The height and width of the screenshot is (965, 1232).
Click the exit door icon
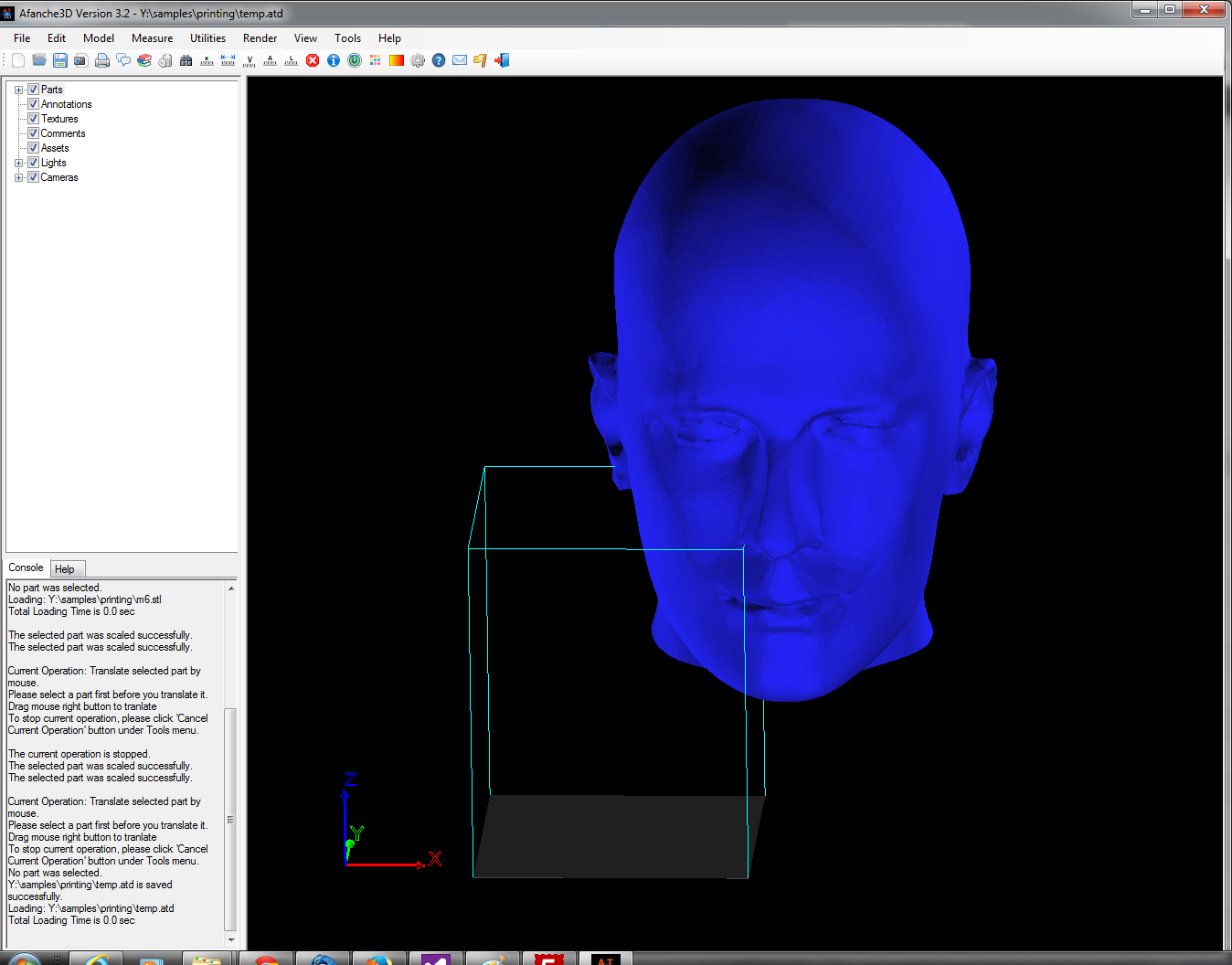click(502, 60)
